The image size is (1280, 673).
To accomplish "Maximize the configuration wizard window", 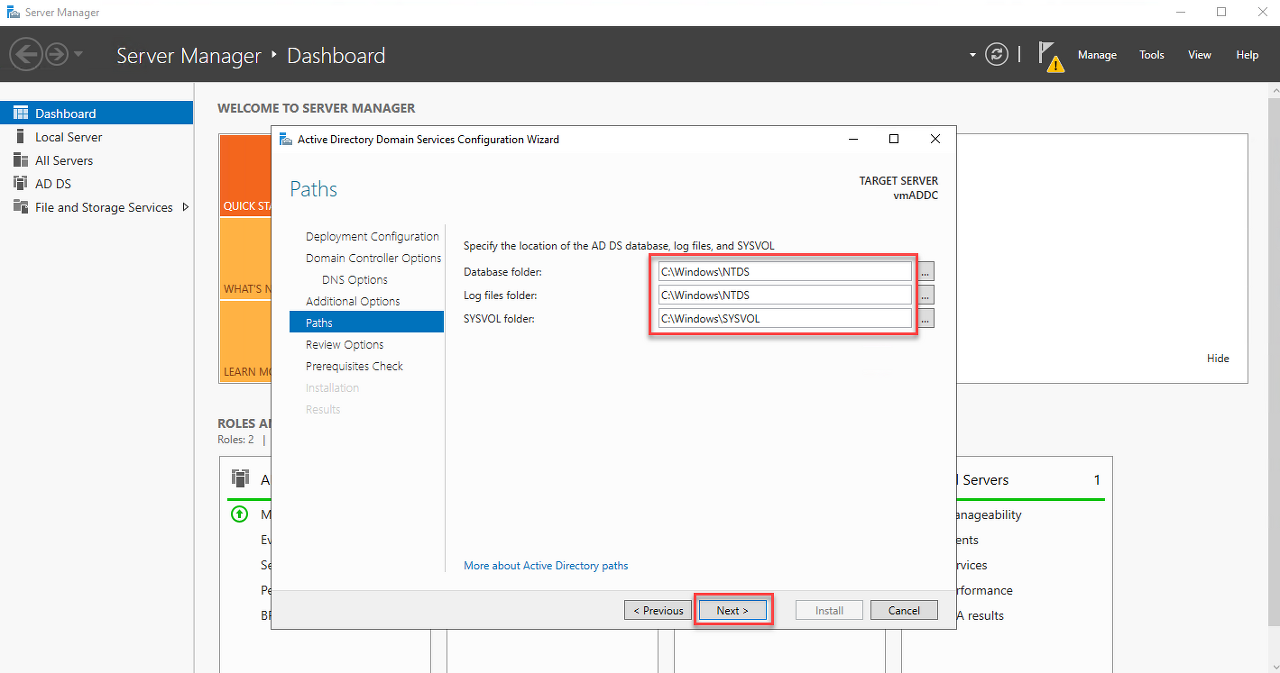I will click(894, 139).
